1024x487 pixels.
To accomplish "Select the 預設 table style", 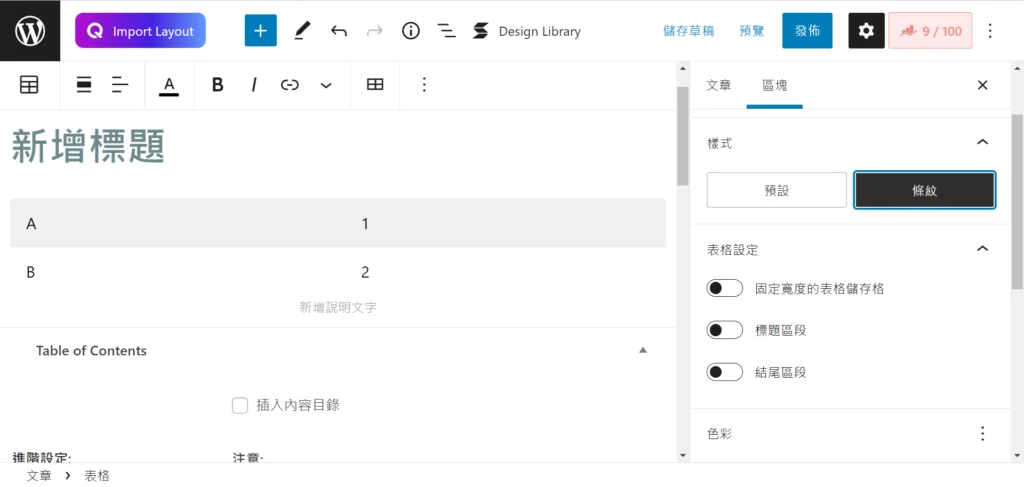I will click(776, 190).
